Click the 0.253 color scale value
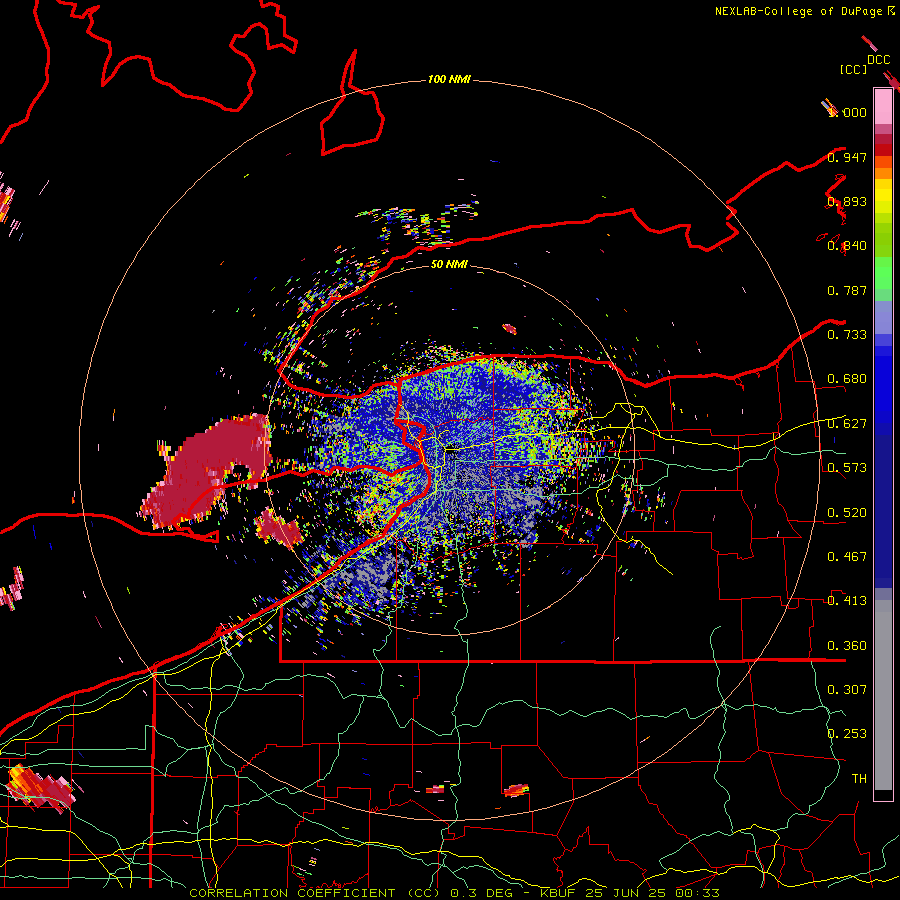This screenshot has width=900, height=900. pos(847,734)
